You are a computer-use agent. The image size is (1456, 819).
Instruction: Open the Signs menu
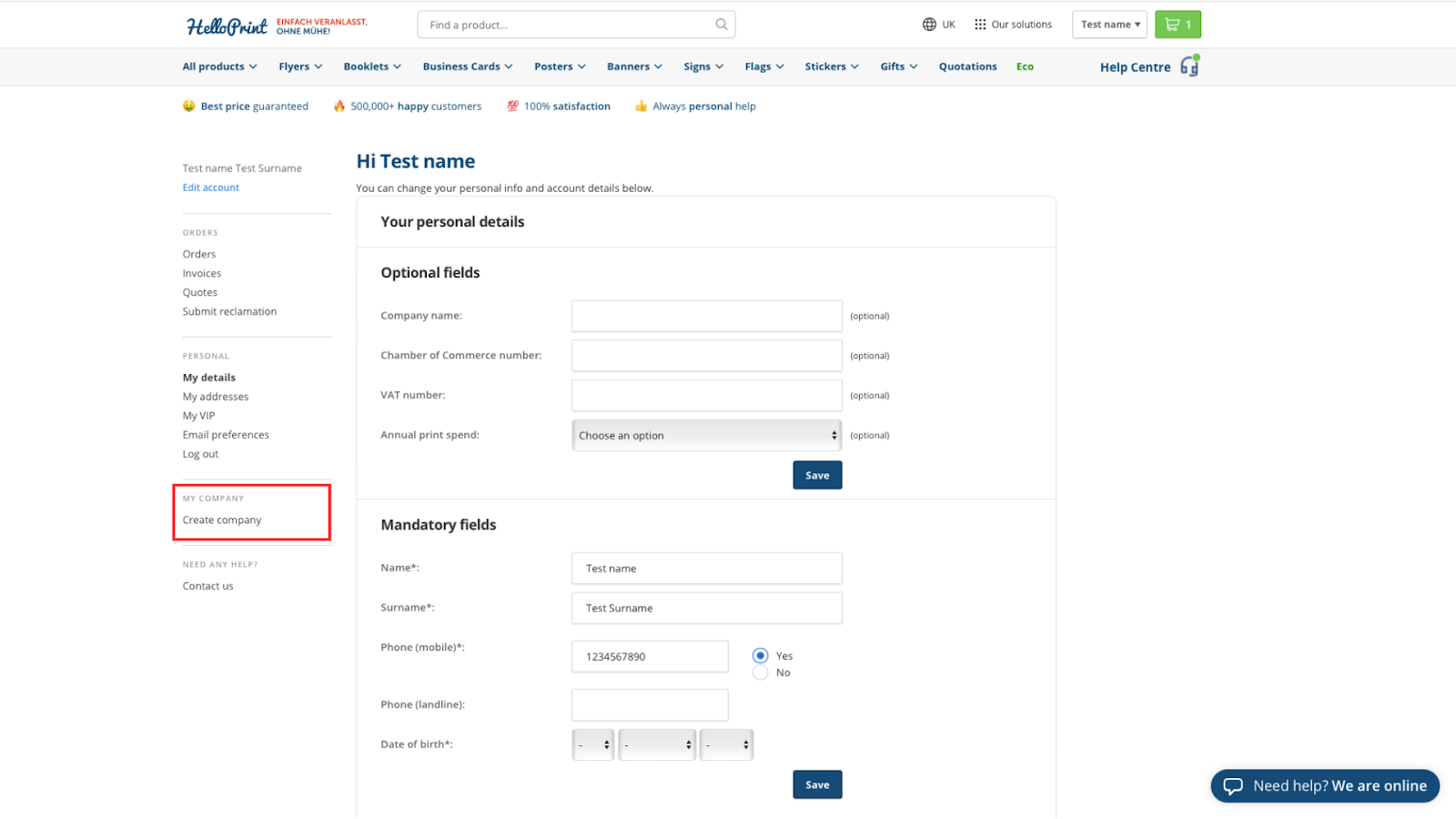click(703, 66)
